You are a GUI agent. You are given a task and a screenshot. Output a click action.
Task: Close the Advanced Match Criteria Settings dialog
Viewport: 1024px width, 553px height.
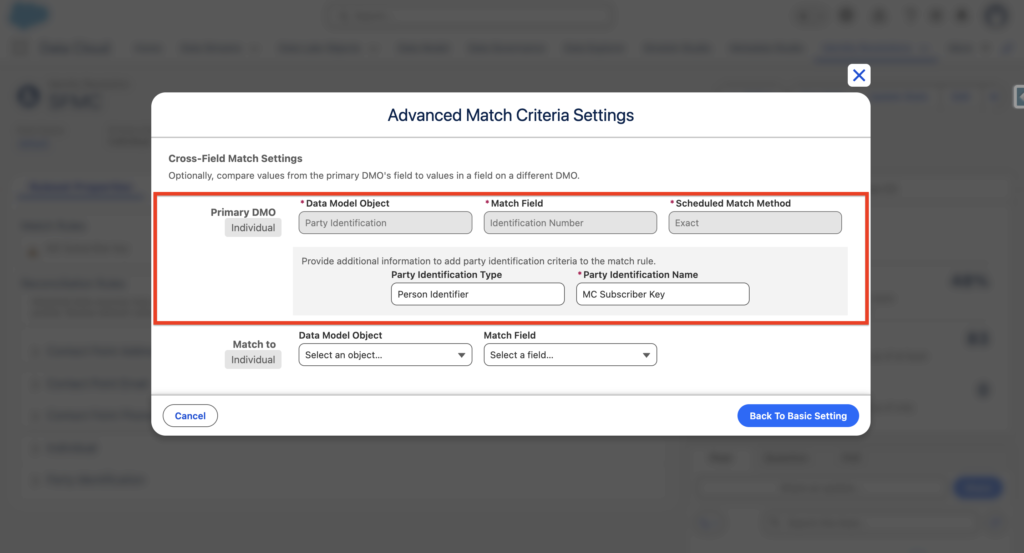858,75
